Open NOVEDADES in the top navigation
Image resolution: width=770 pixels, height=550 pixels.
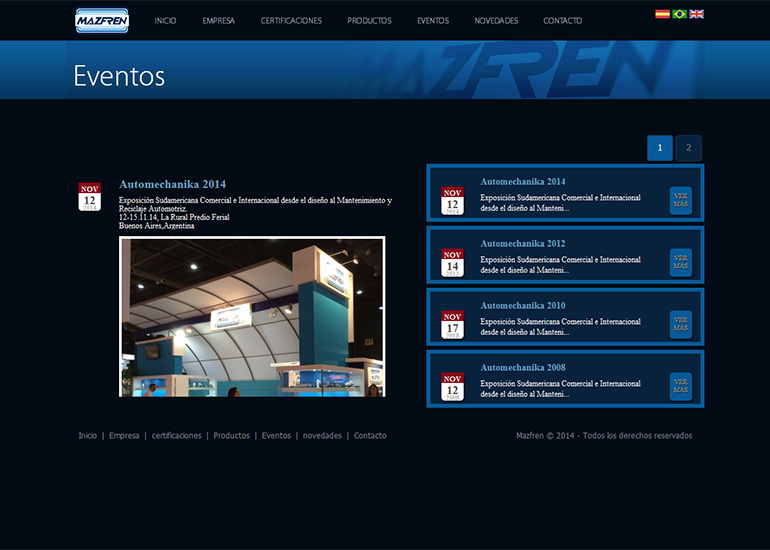(x=496, y=21)
